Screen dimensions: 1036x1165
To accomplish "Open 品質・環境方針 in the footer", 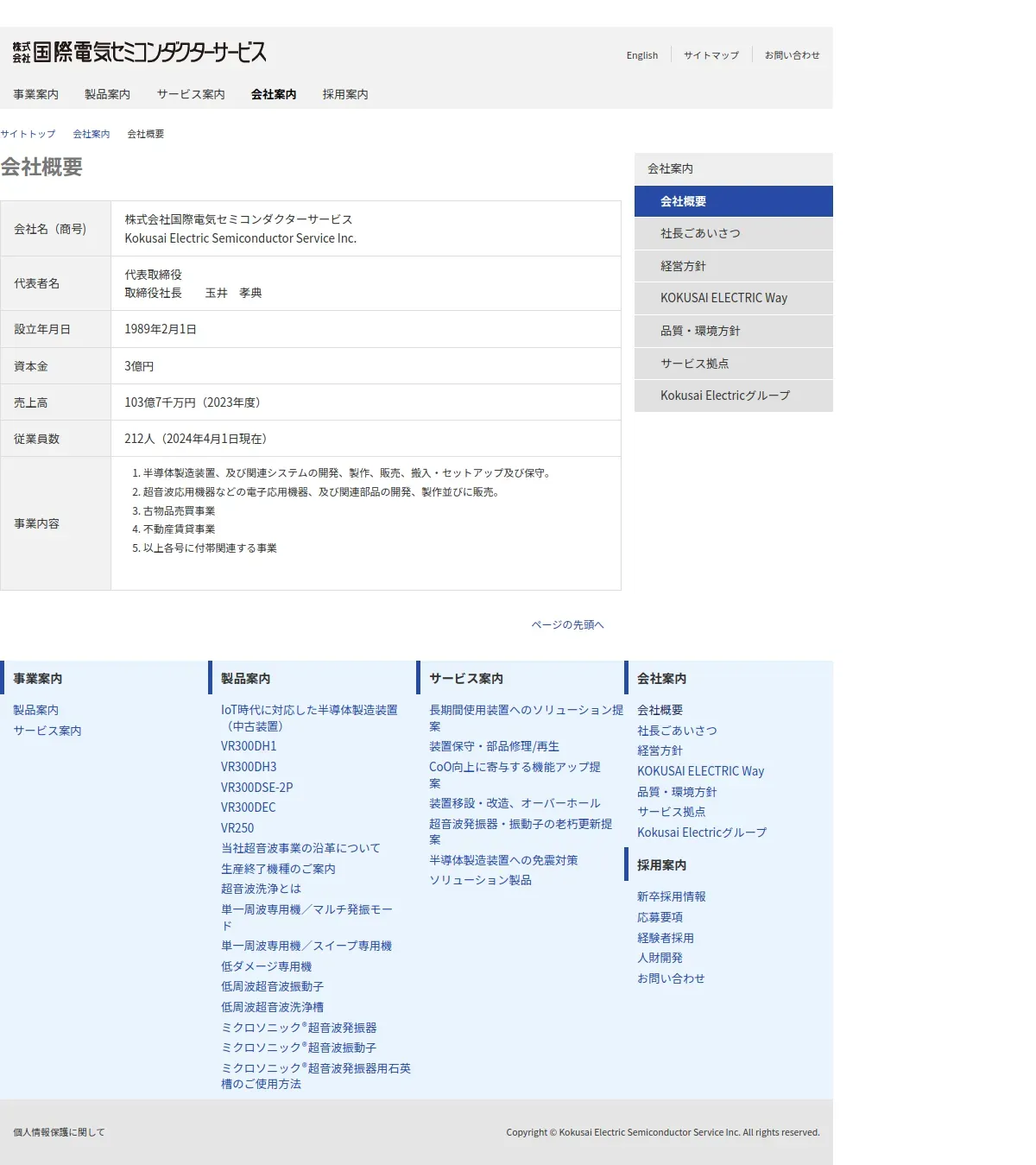I will (677, 792).
